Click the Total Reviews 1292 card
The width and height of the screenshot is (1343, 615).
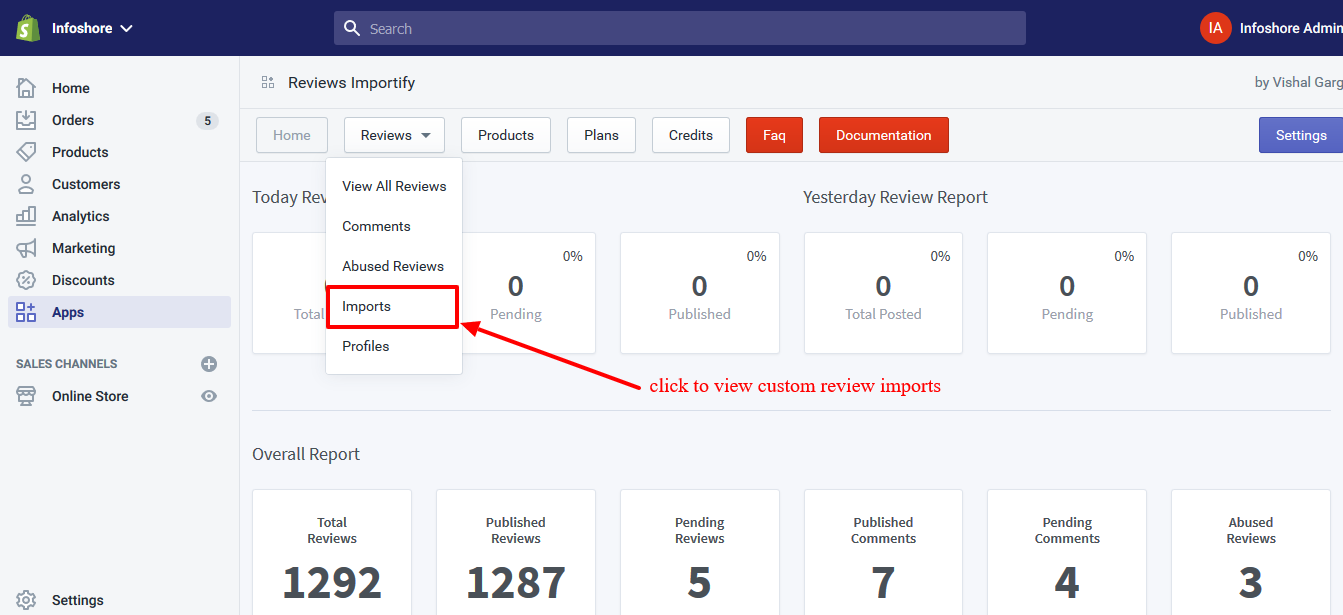point(332,552)
